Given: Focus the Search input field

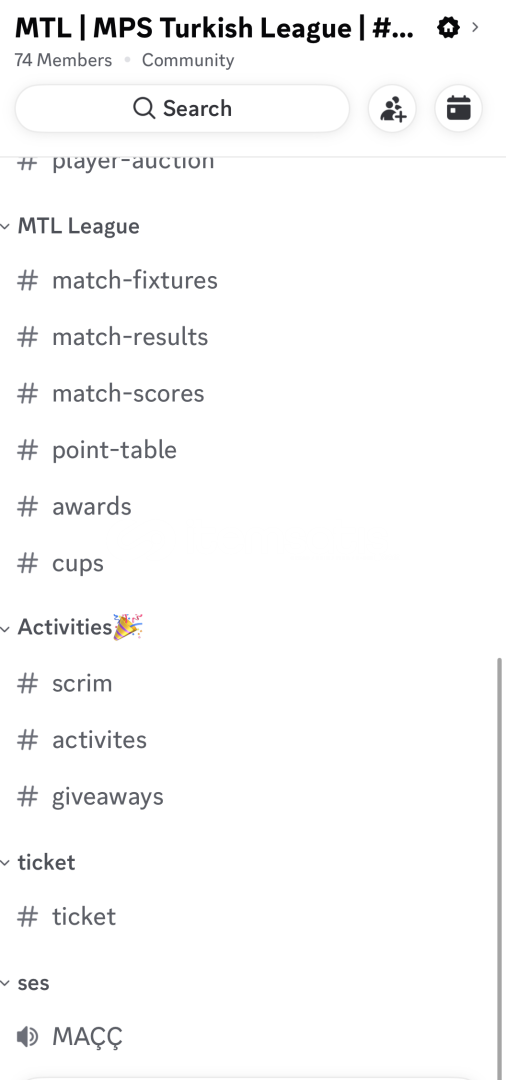Looking at the screenshot, I should coord(182,109).
